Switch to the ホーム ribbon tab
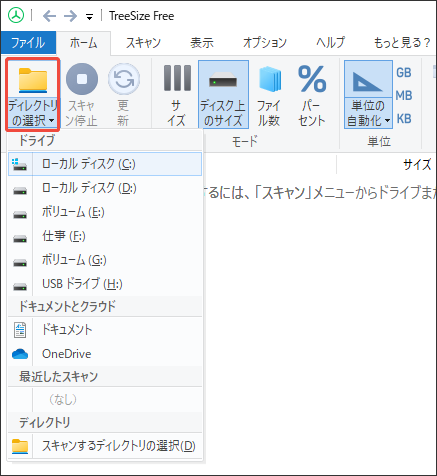The height and width of the screenshot is (476, 437). point(83,43)
